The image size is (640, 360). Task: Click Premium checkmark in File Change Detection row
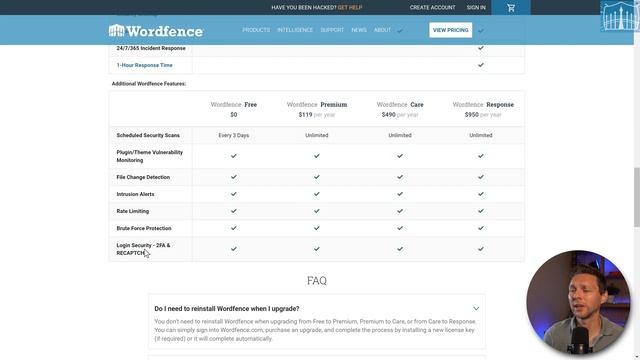(x=317, y=177)
